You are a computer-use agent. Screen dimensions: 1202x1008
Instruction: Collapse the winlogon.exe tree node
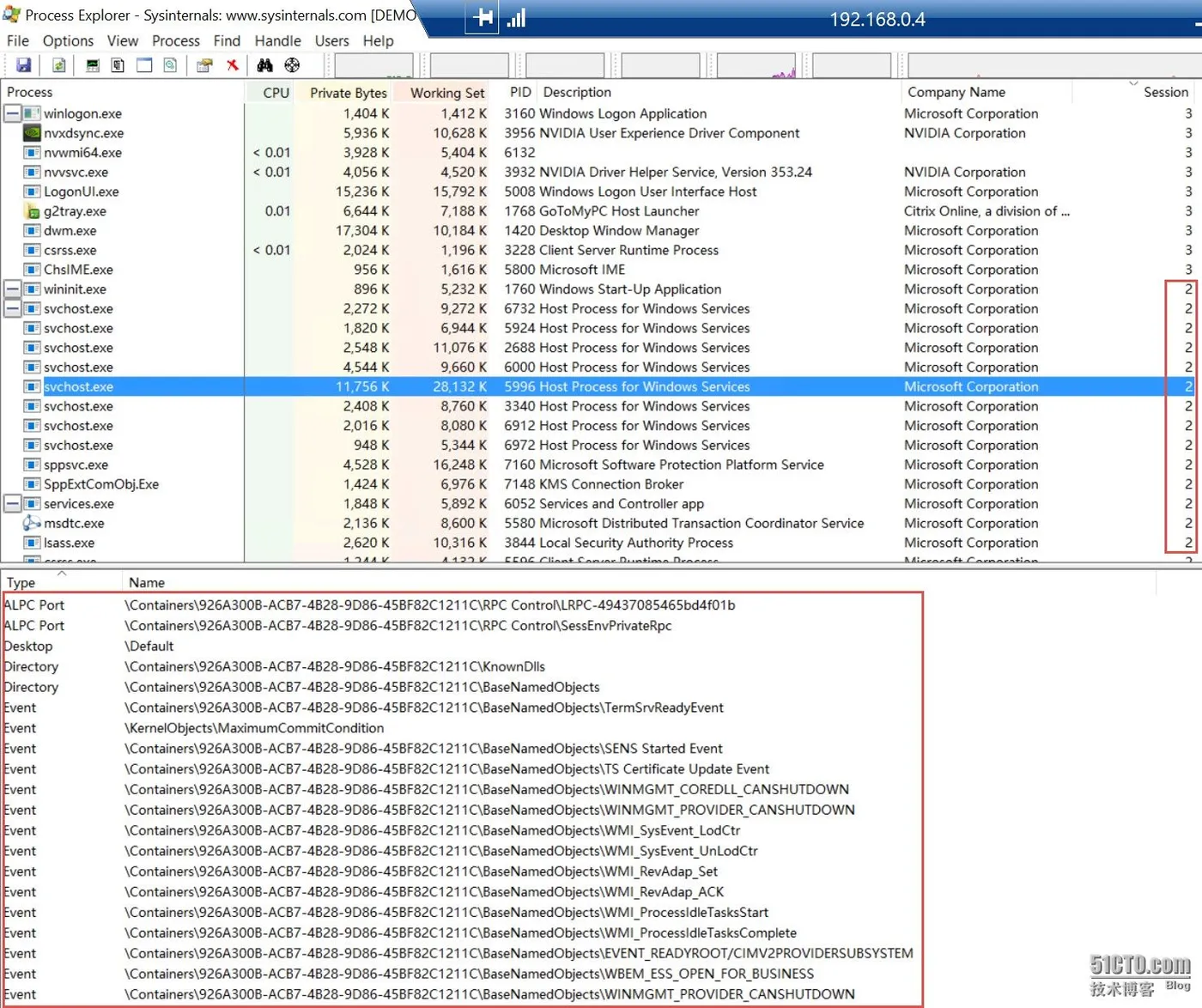click(12, 113)
